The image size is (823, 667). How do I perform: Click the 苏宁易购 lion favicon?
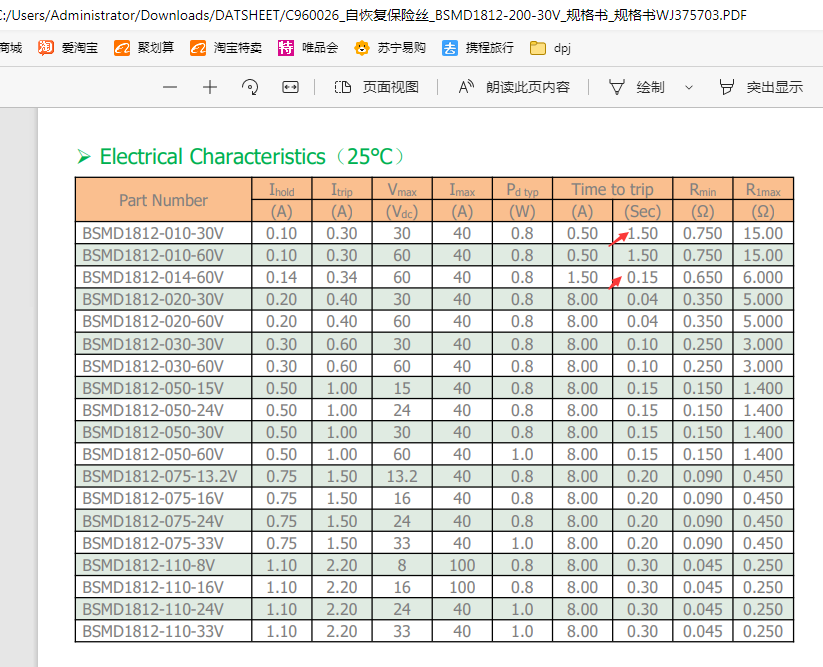[362, 48]
